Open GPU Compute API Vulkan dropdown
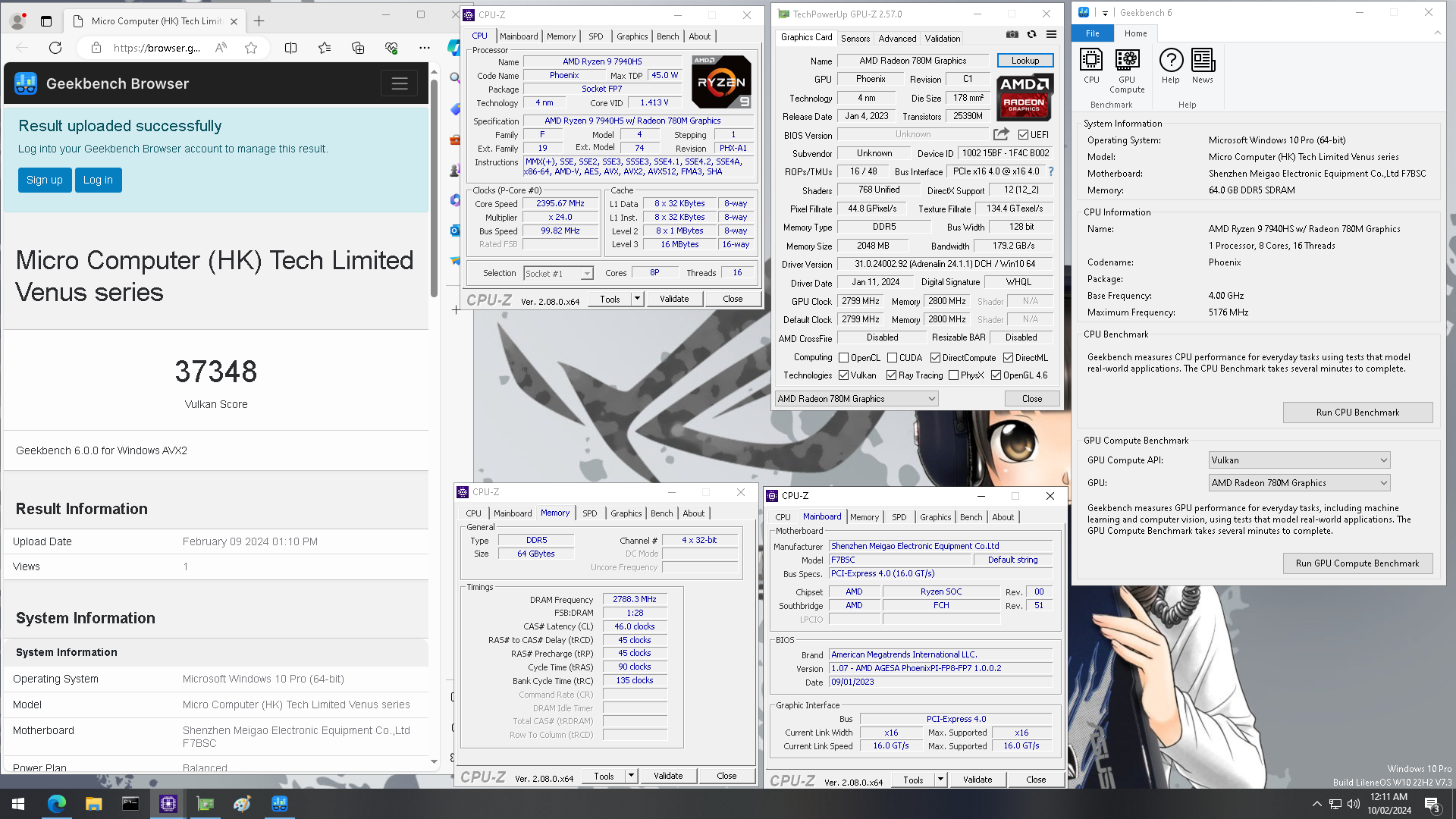 click(x=1299, y=460)
